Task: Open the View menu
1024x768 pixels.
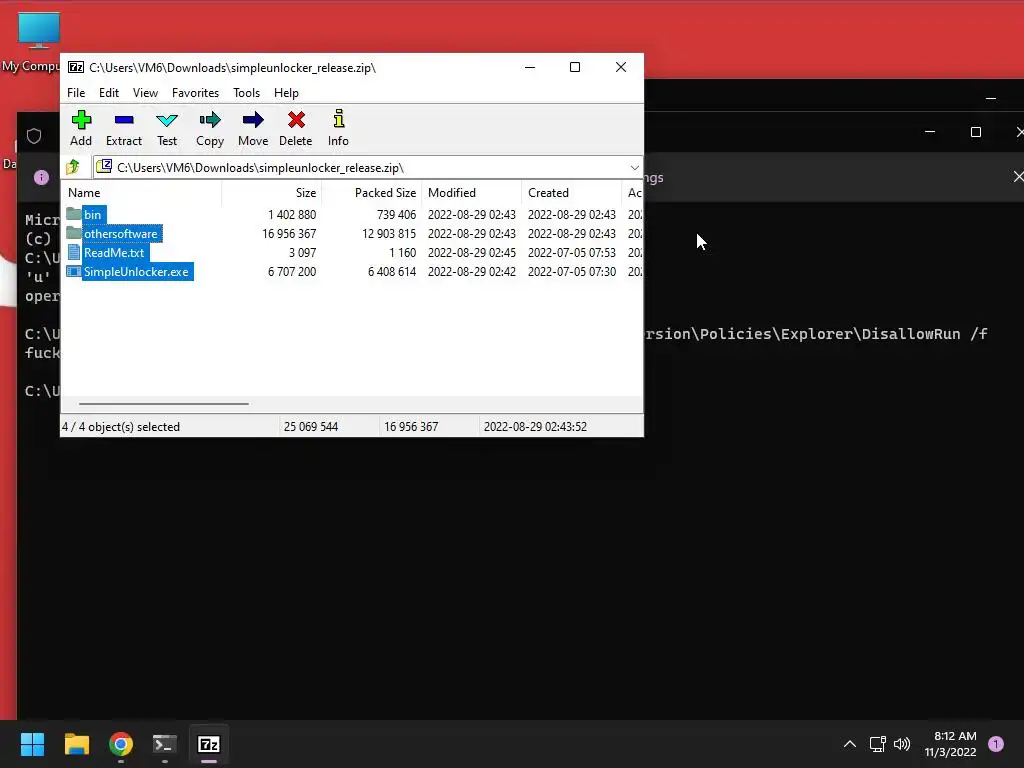Action: [145, 93]
